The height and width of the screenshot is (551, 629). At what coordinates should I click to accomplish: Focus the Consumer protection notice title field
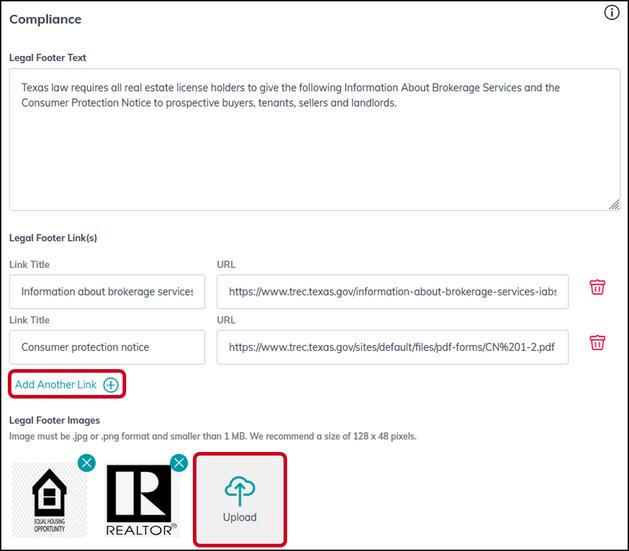coord(107,347)
